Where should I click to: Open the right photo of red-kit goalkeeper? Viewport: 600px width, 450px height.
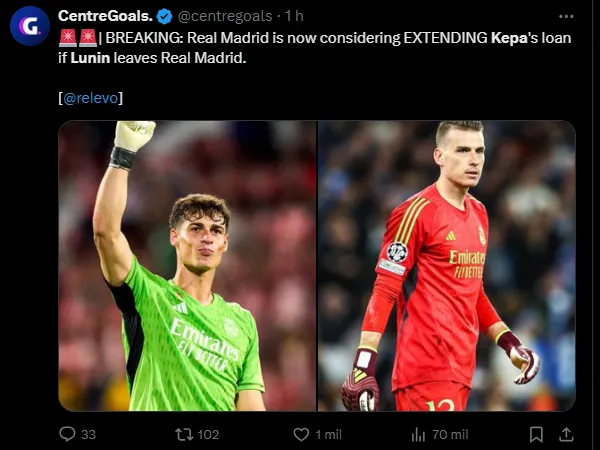pyautogui.click(x=446, y=266)
